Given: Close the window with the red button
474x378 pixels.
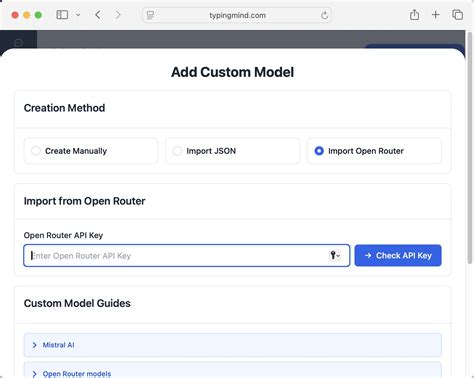Looking at the screenshot, I should tap(15, 15).
